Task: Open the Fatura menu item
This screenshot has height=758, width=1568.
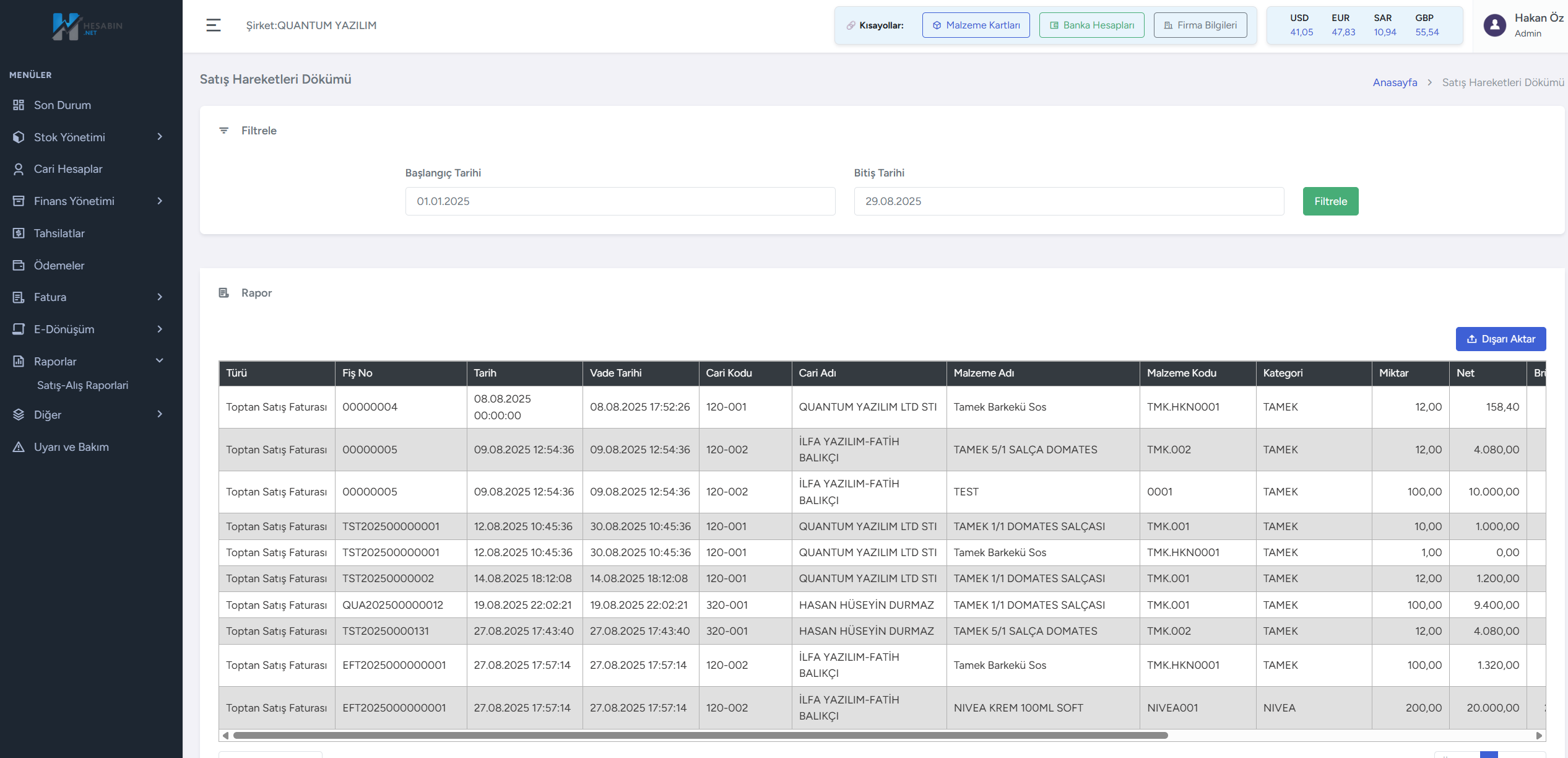Action: pyautogui.click(x=50, y=297)
